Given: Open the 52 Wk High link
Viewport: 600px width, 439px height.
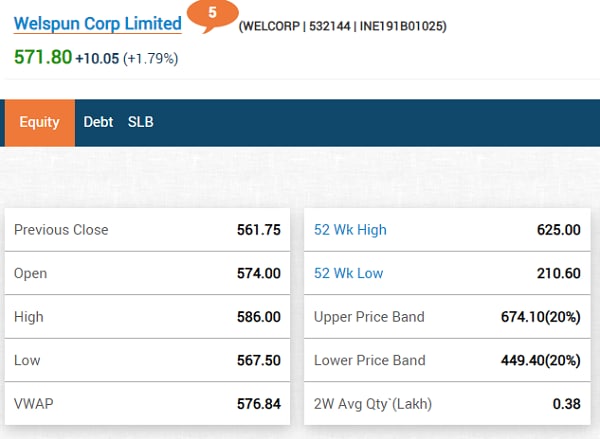Looking at the screenshot, I should [x=350, y=230].
